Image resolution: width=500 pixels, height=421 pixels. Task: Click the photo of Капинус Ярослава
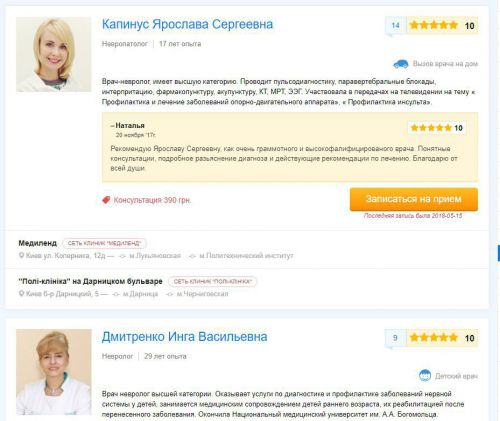pyautogui.click(x=54, y=54)
